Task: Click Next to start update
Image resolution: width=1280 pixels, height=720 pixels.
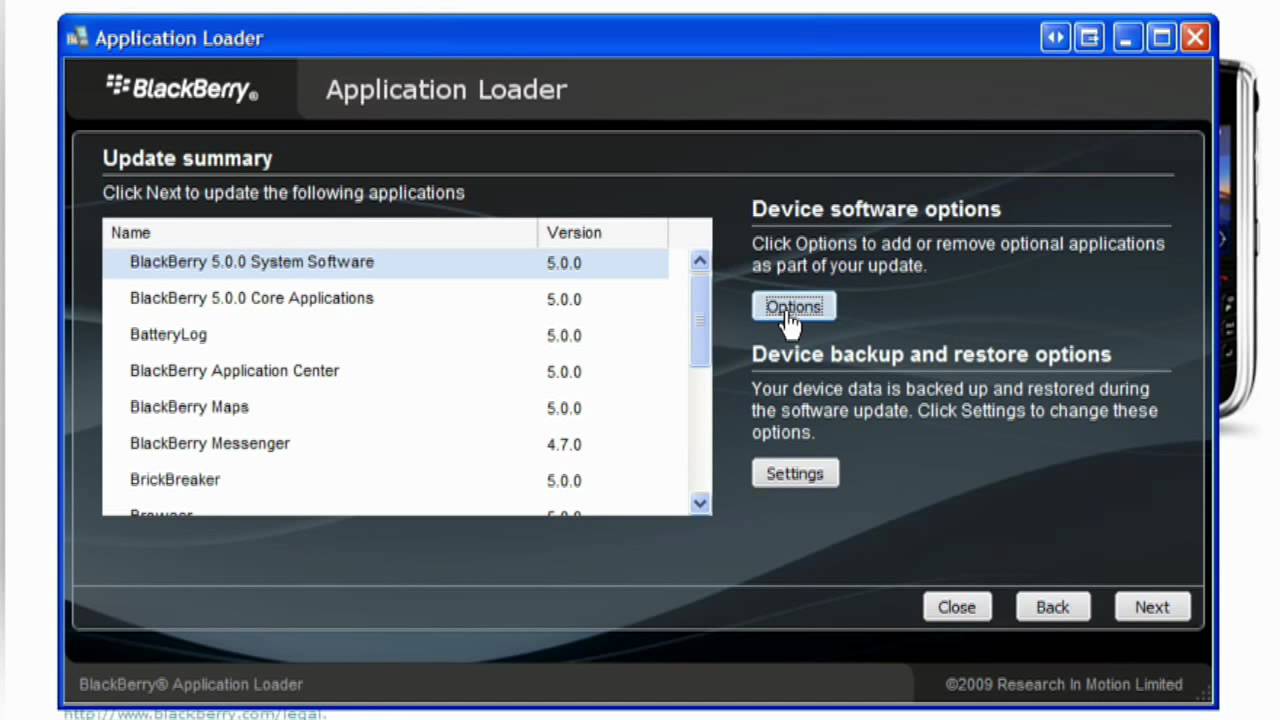Action: click(1152, 607)
